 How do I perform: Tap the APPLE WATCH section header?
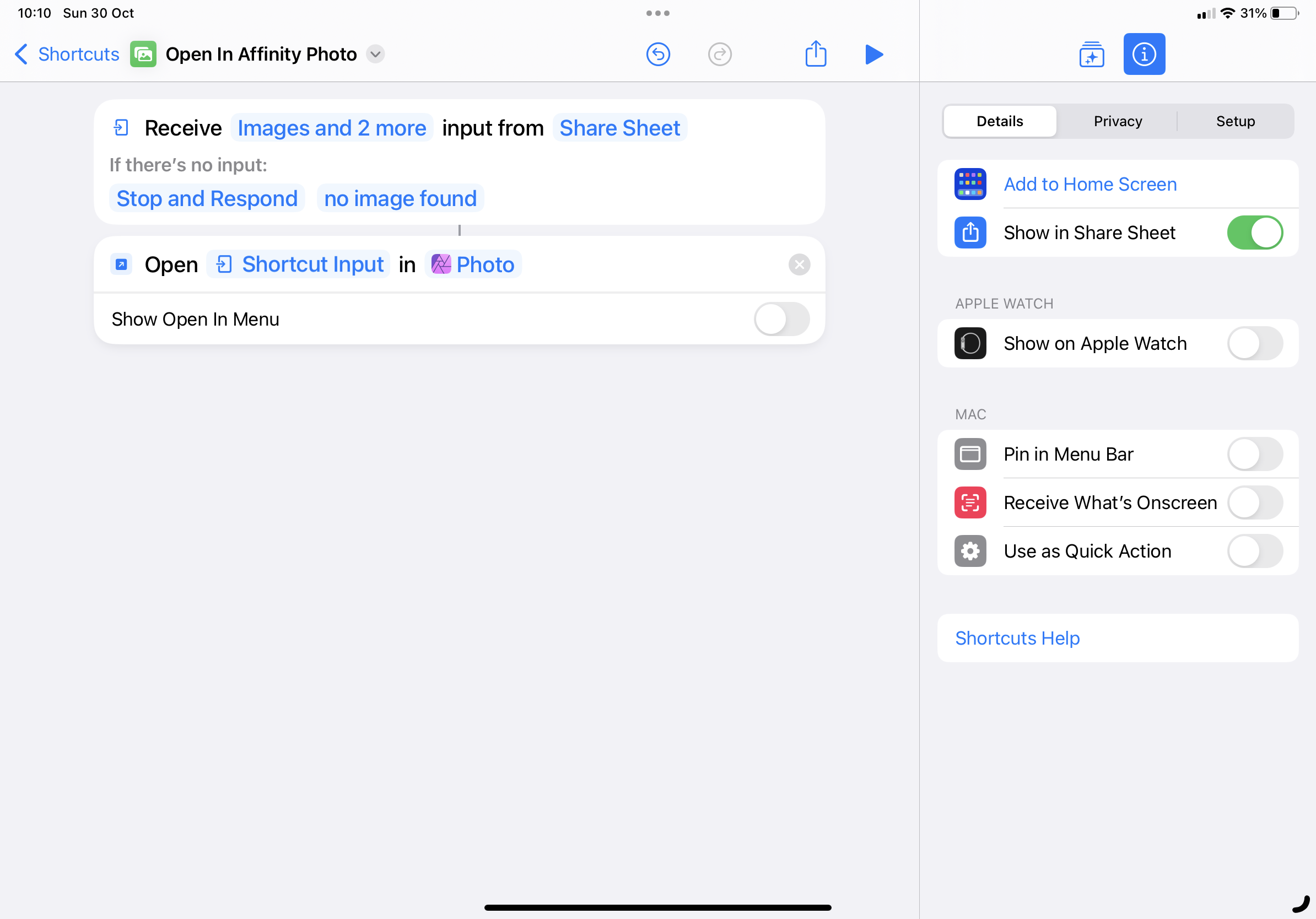1004,304
